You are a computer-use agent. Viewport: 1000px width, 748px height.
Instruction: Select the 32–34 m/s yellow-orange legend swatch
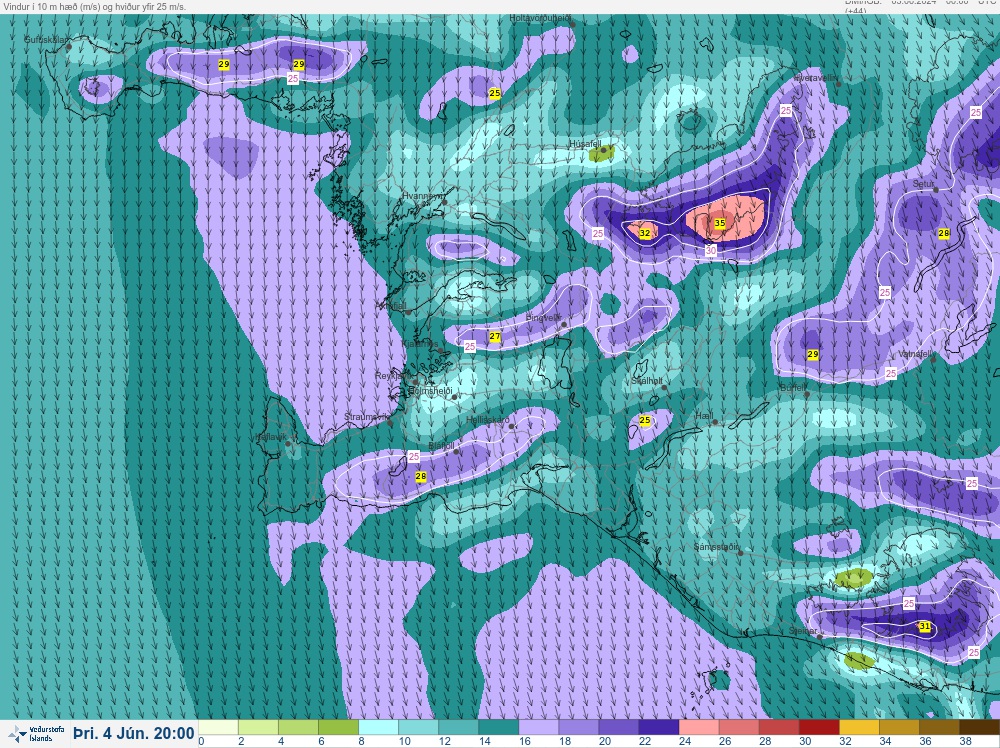[x=858, y=728]
